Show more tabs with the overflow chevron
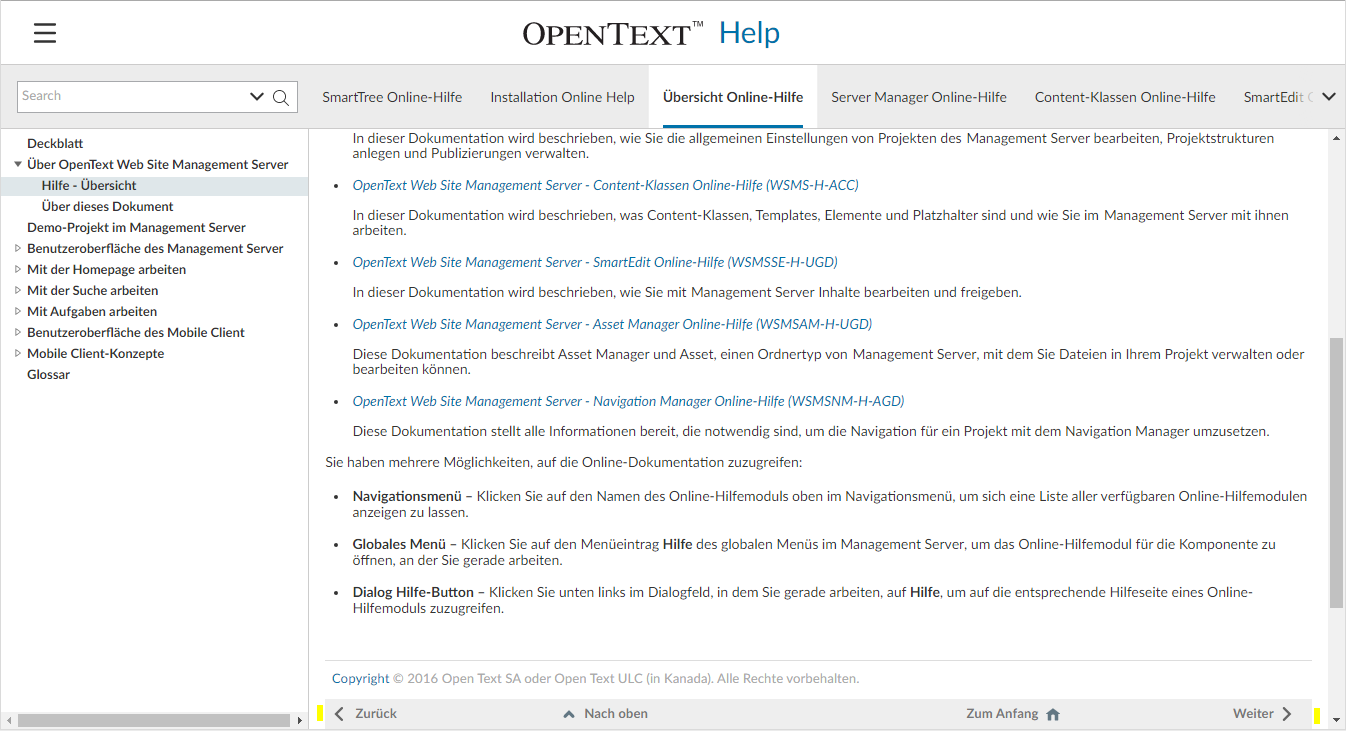The width and height of the screenshot is (1346, 731). [1329, 97]
